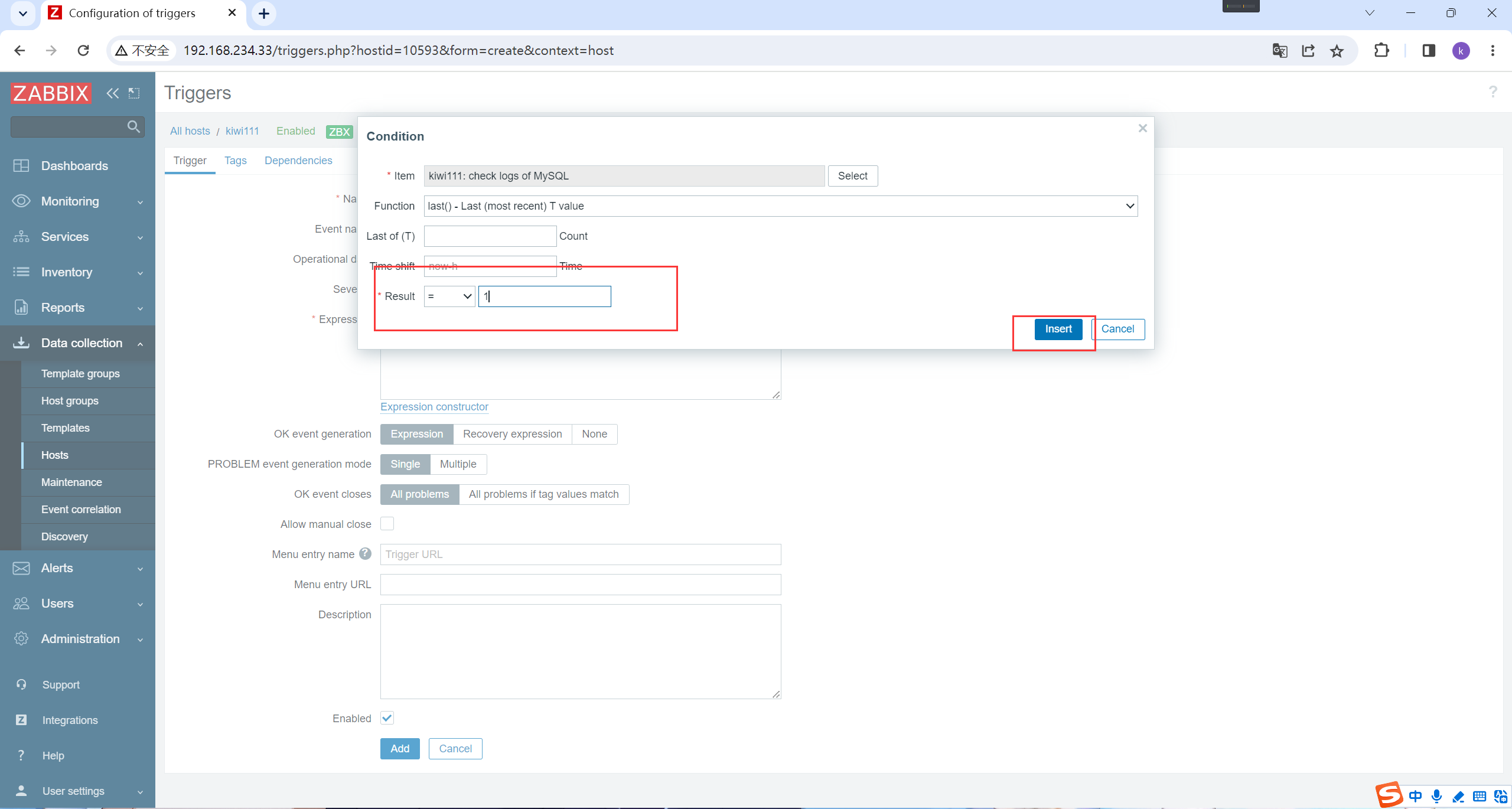Open the Expression constructor link
The image size is (1512, 809).
point(434,407)
